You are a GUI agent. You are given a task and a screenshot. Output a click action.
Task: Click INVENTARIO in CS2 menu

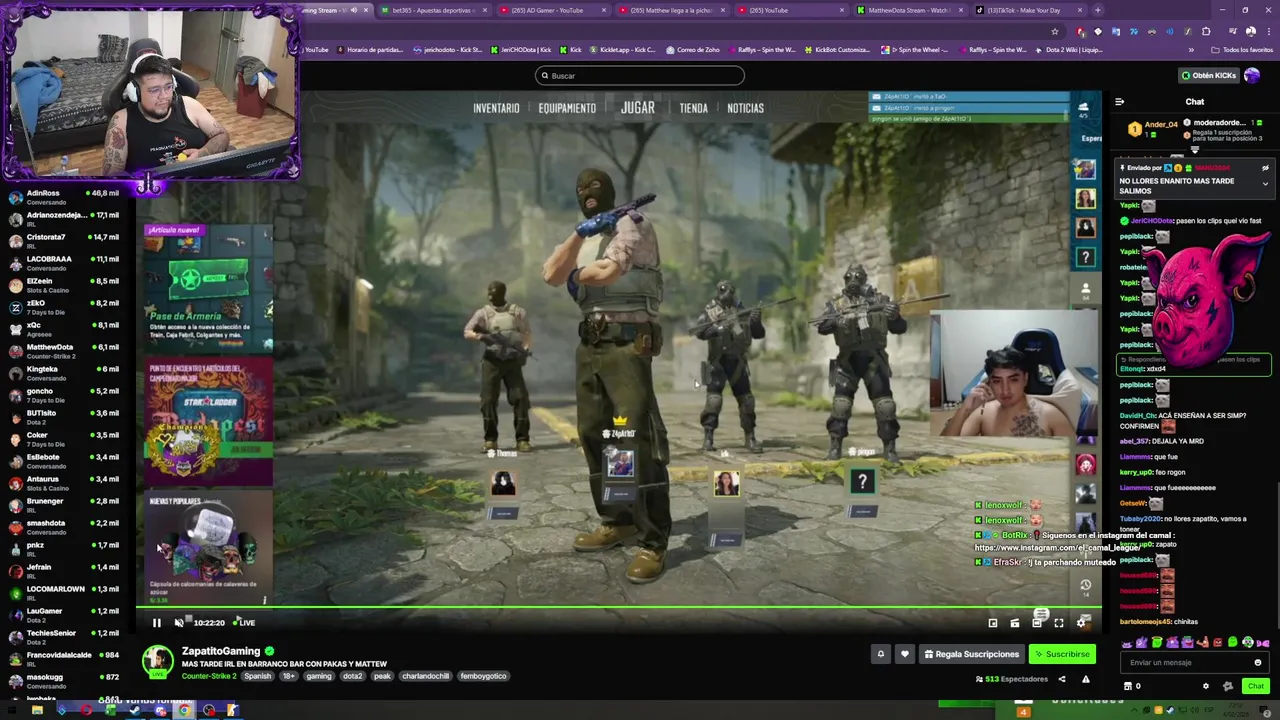pos(496,108)
